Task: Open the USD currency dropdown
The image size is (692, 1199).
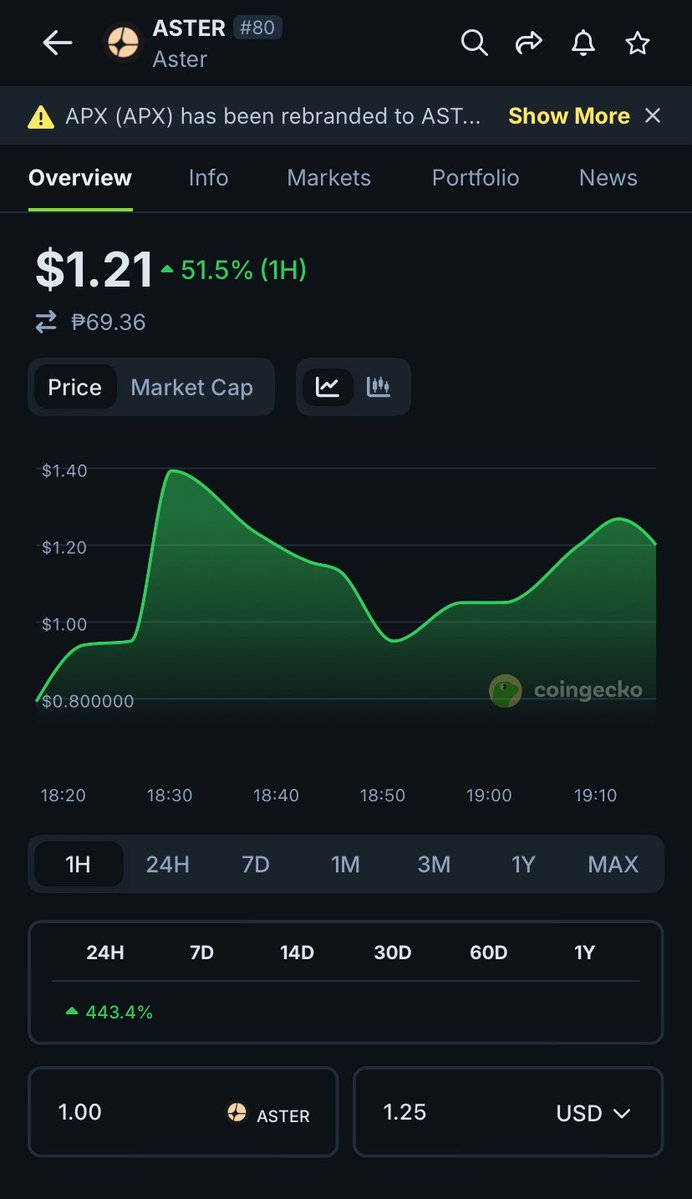Action: pos(594,1113)
